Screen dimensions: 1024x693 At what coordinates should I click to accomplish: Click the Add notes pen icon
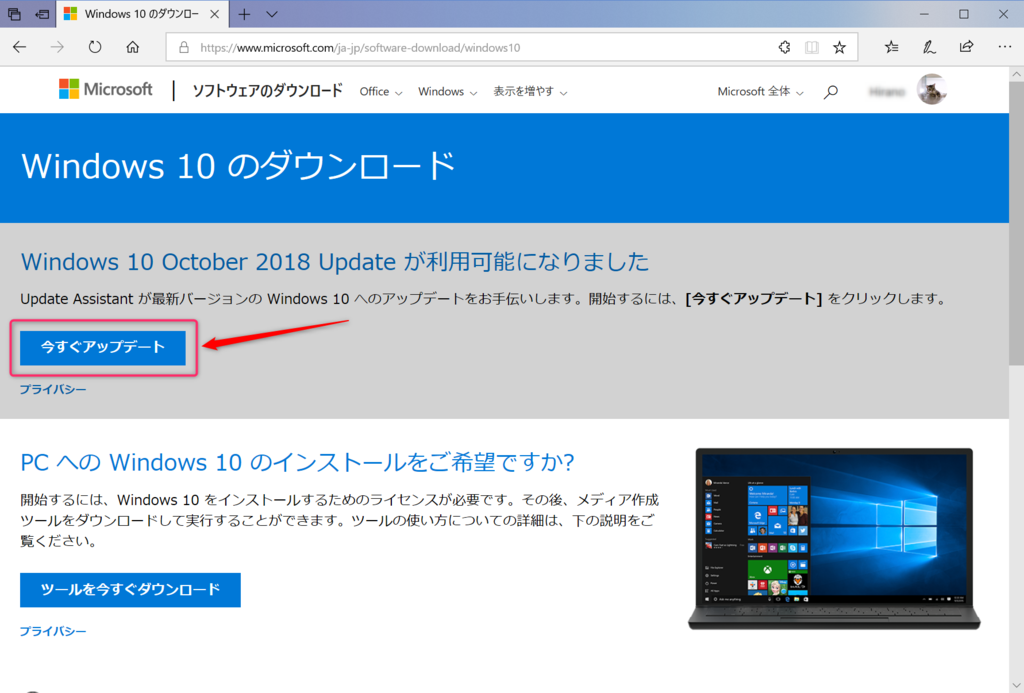[x=929, y=47]
